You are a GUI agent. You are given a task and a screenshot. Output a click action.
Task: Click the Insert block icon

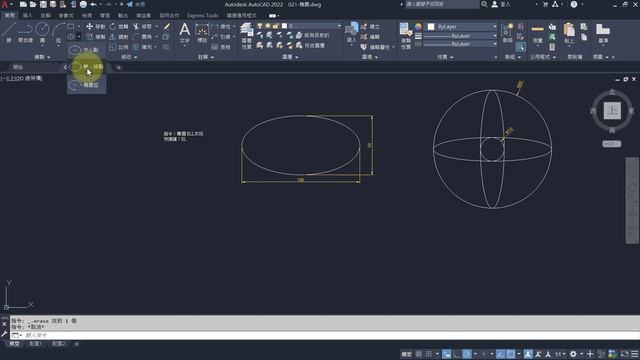click(x=351, y=33)
